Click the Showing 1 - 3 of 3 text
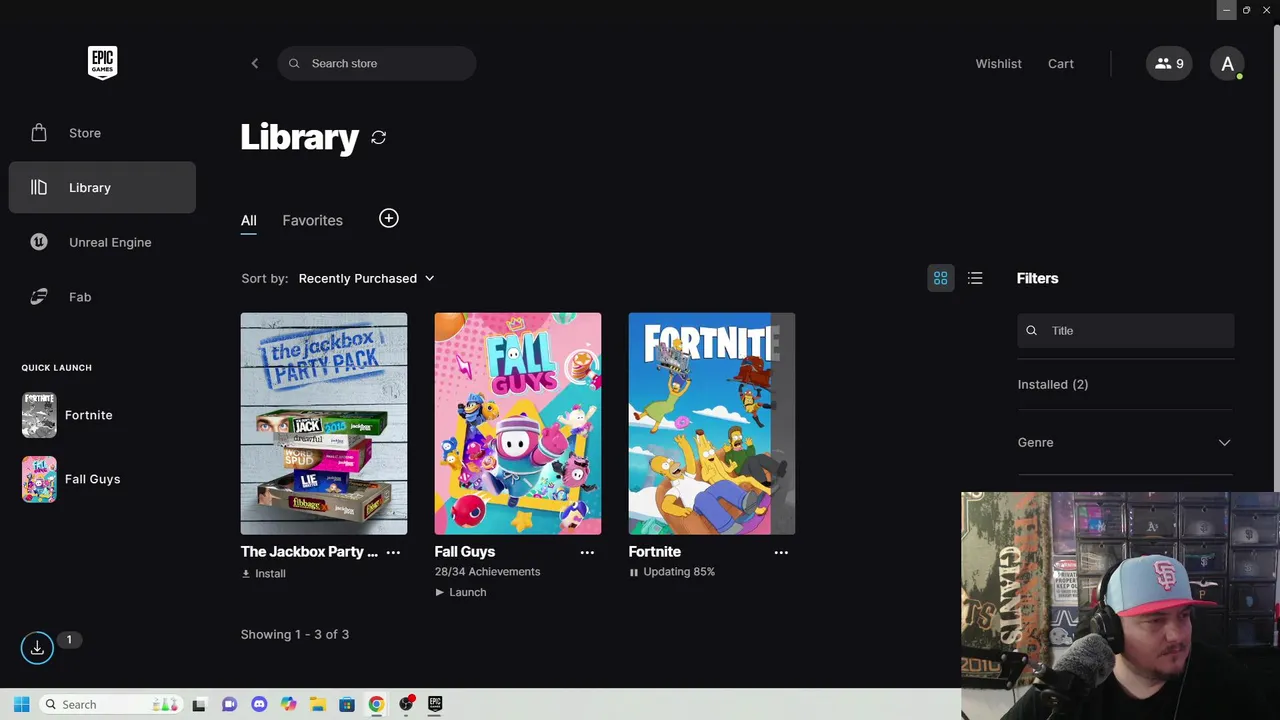This screenshot has width=1280, height=720. tap(295, 634)
